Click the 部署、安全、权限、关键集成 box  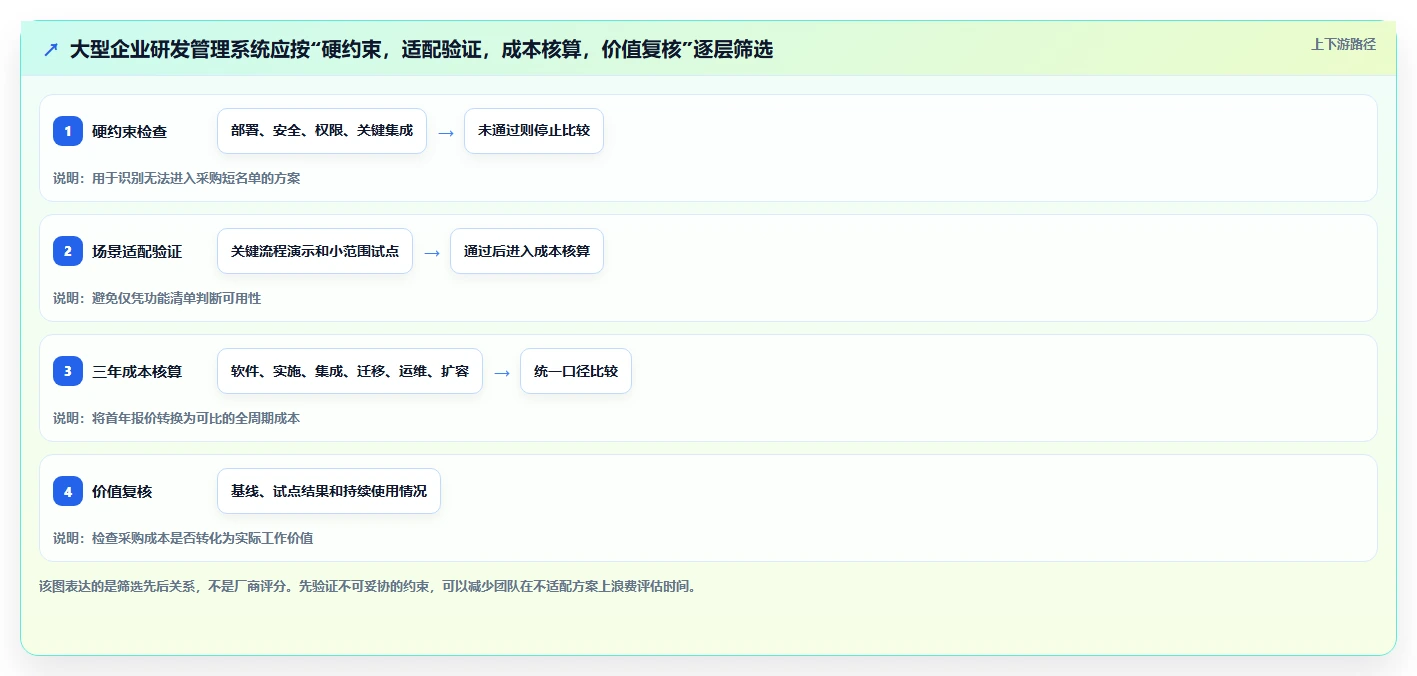(322, 131)
